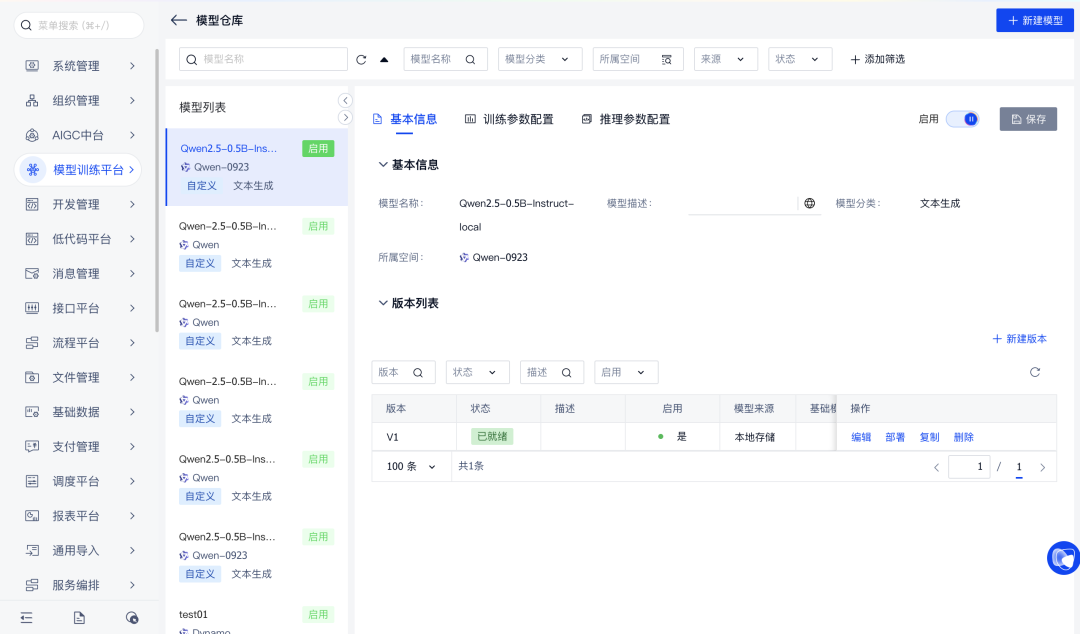Image resolution: width=1080 pixels, height=634 pixels.
Task: Focus the 菜单搜索 search box
Action: (79, 25)
